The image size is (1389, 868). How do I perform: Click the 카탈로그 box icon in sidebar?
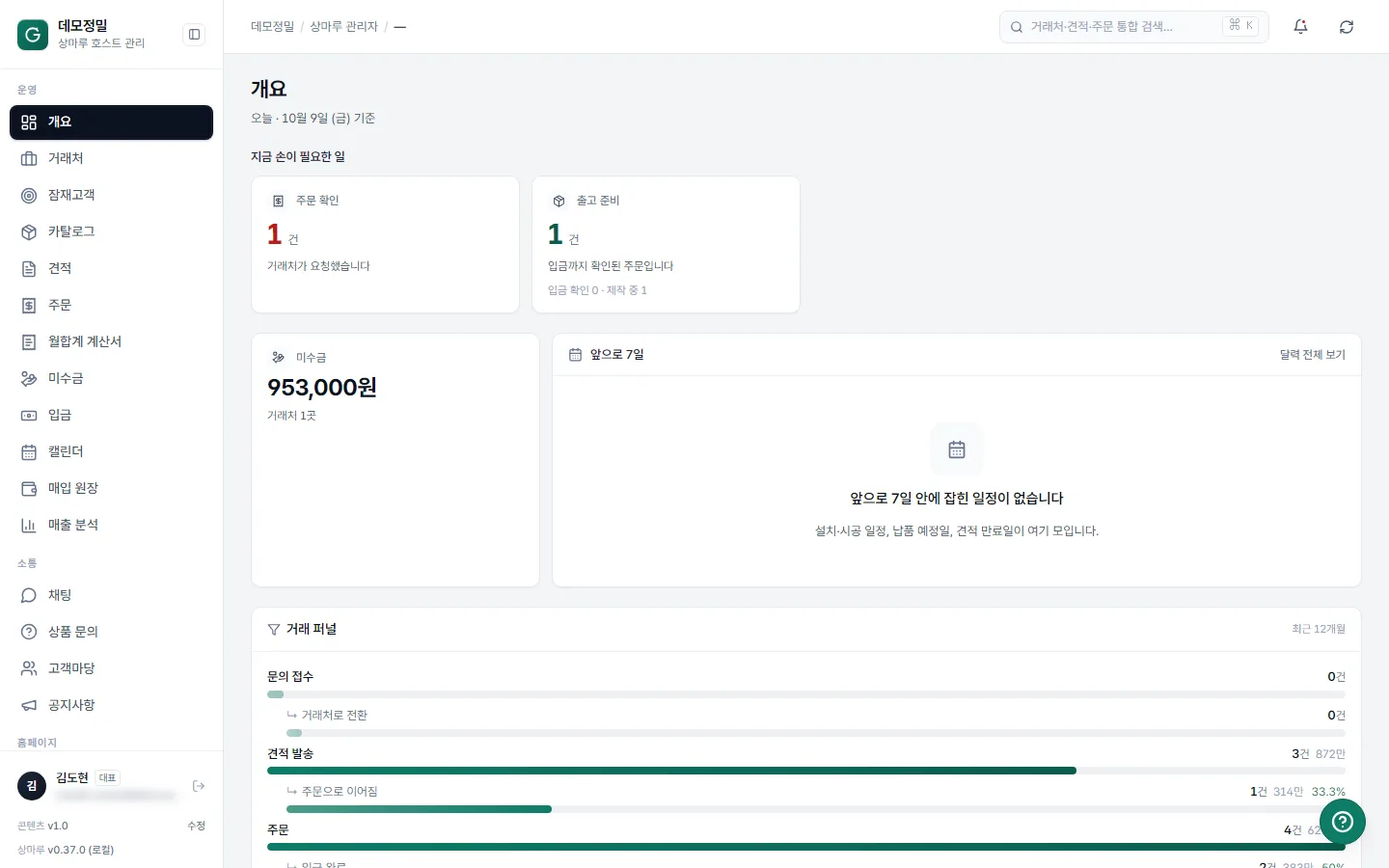tap(29, 231)
